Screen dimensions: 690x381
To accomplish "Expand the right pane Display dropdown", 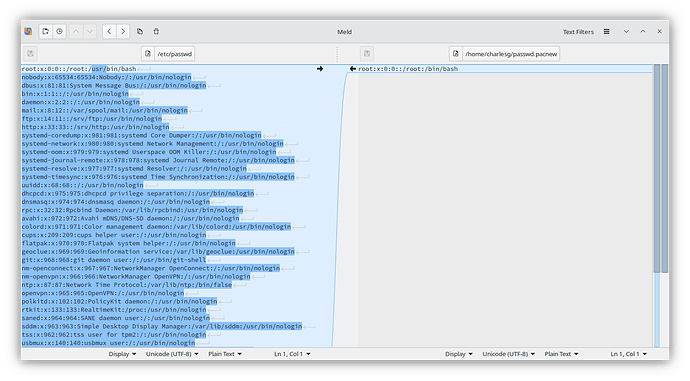I will pyautogui.click(x=459, y=354).
